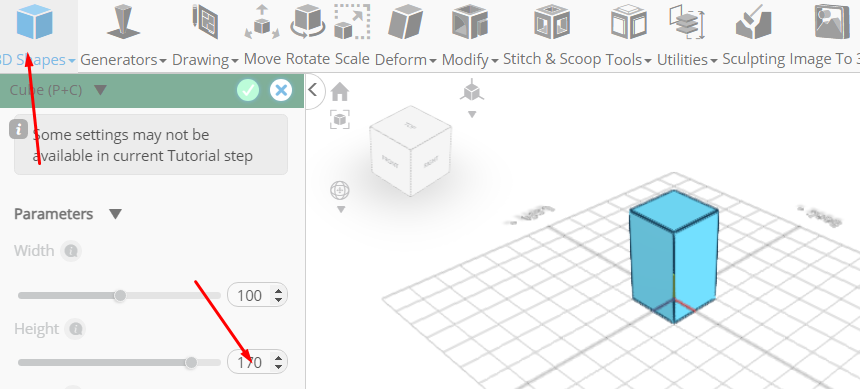Image resolution: width=860 pixels, height=389 pixels.
Task: Click the RIGHT face of view cube
Action: 431,162
